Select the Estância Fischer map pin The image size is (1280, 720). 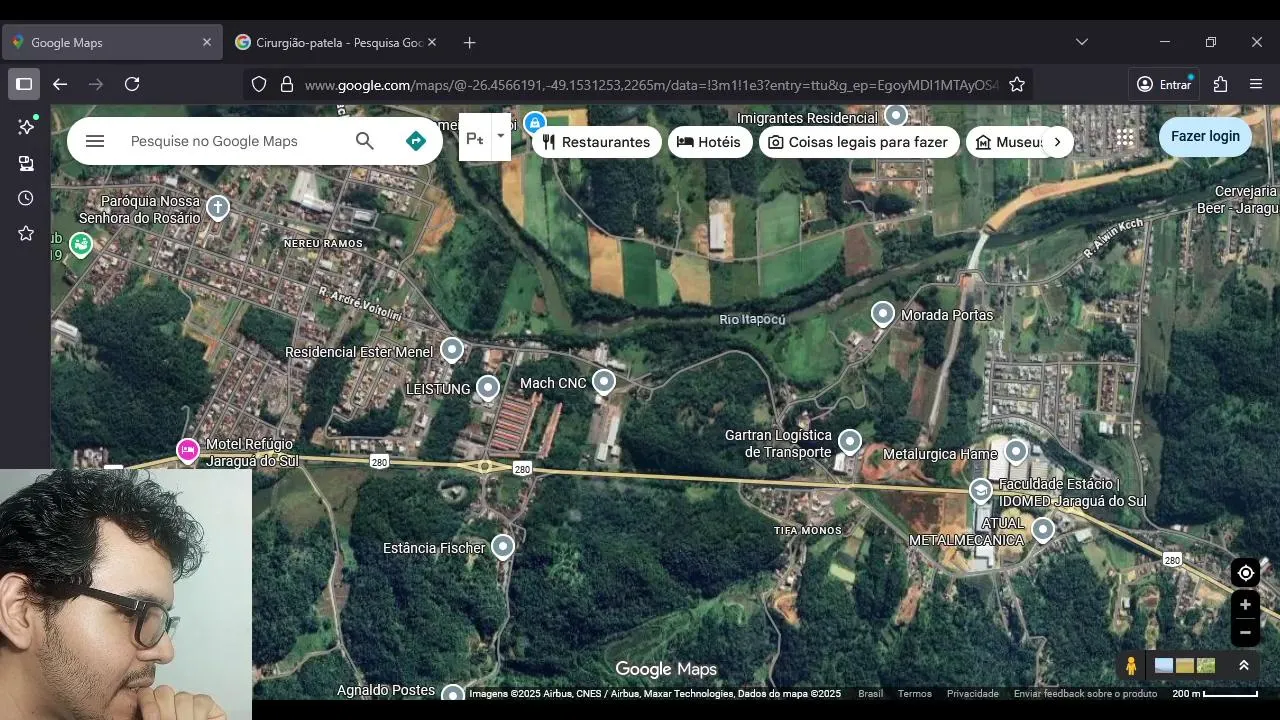[x=503, y=546]
